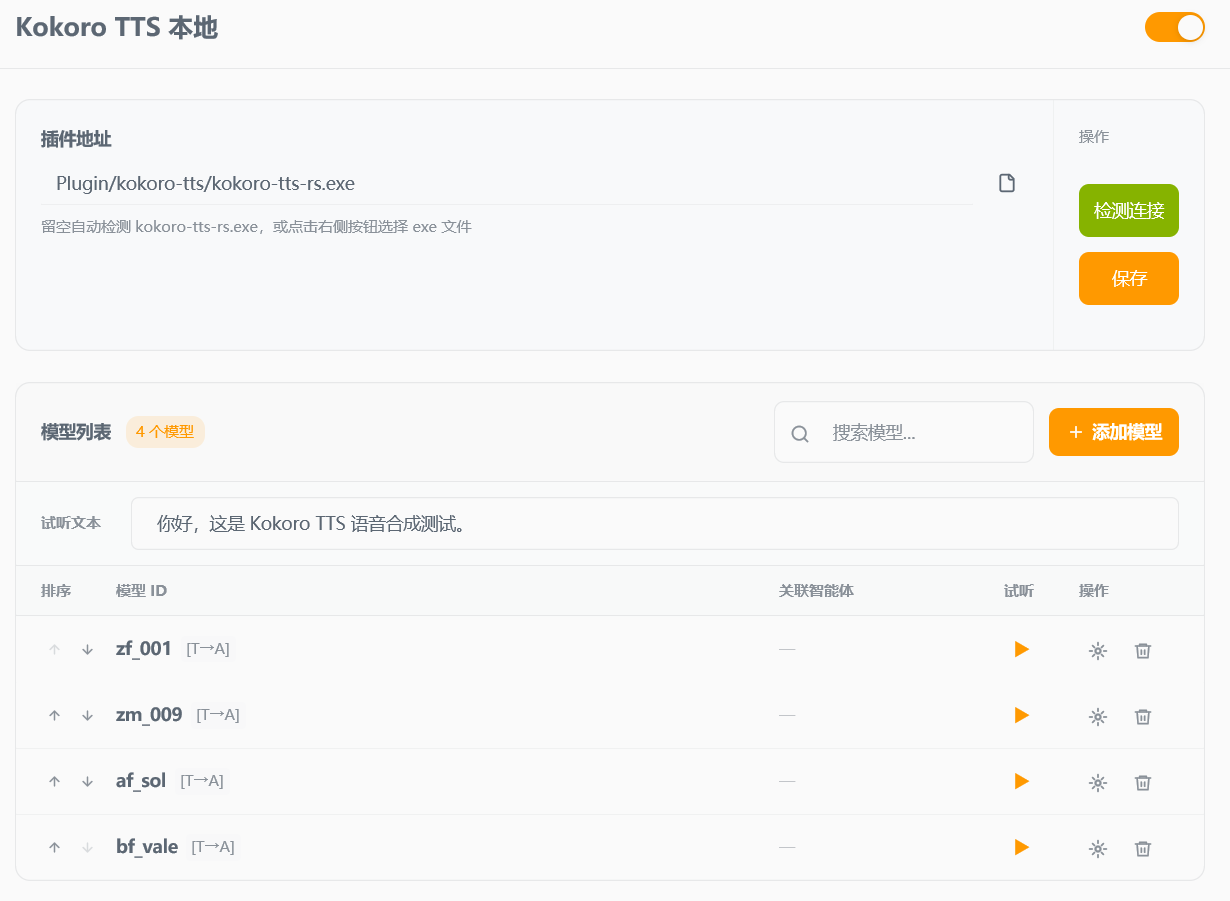Screen dimensions: 1230x901
Task: Delete the bf_vale model via trash icon
Action: coord(1143,849)
